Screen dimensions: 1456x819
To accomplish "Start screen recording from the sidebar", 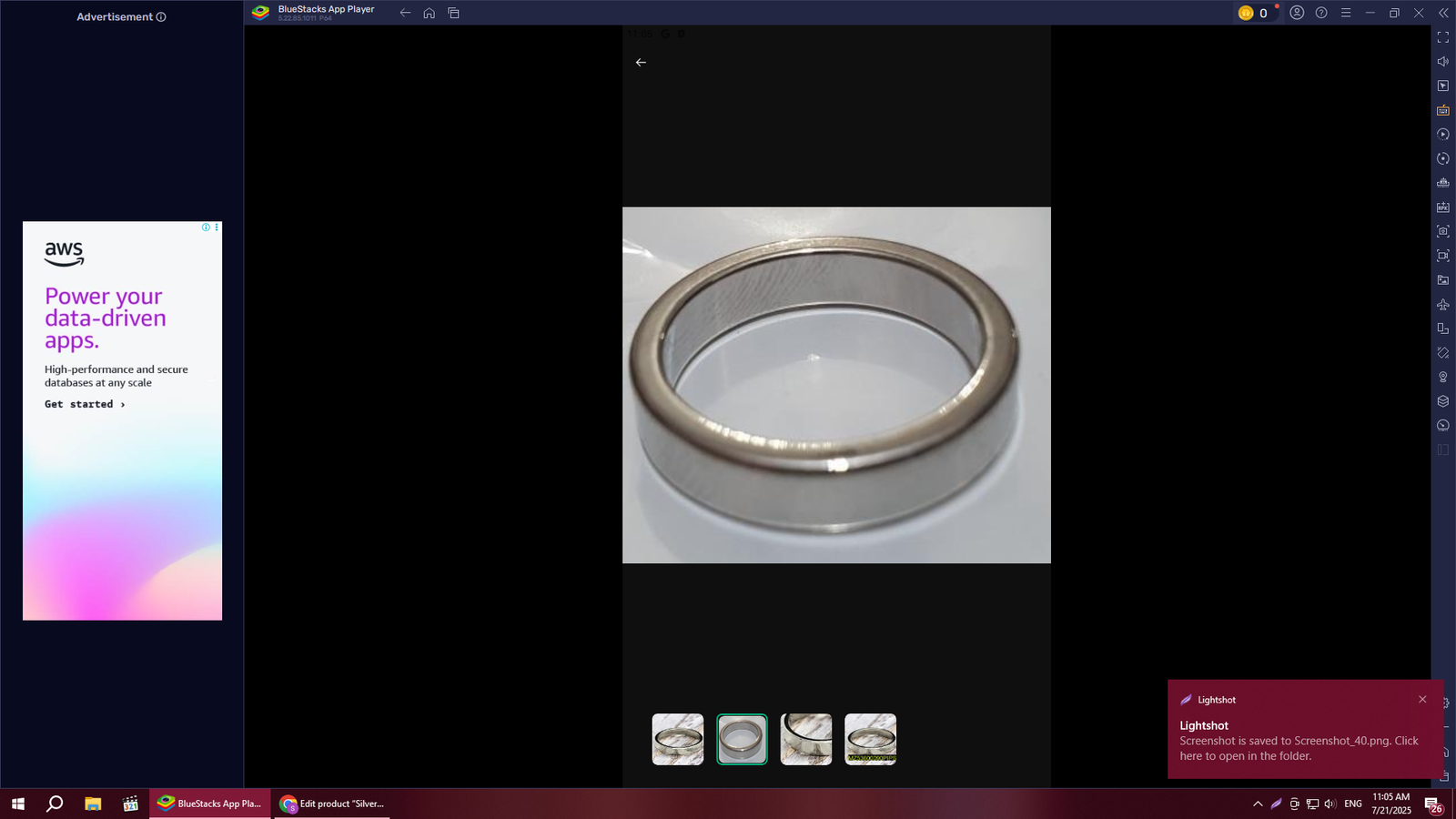I will point(1442,256).
